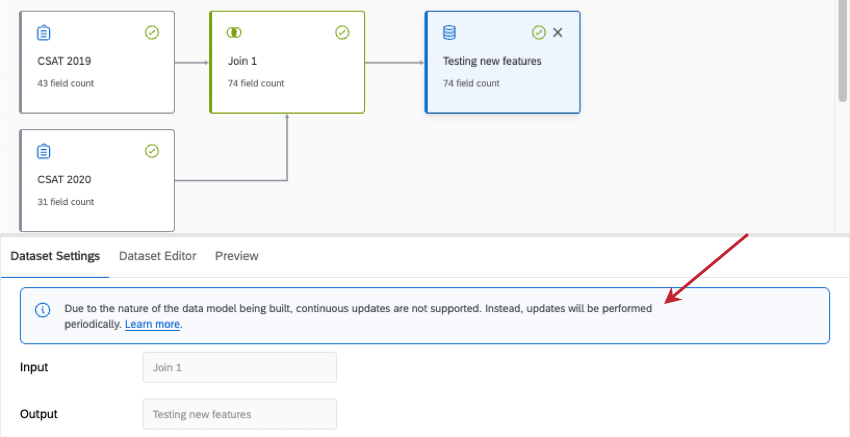Click the Output field for Testing new features
850x437 pixels.
pyautogui.click(x=239, y=414)
